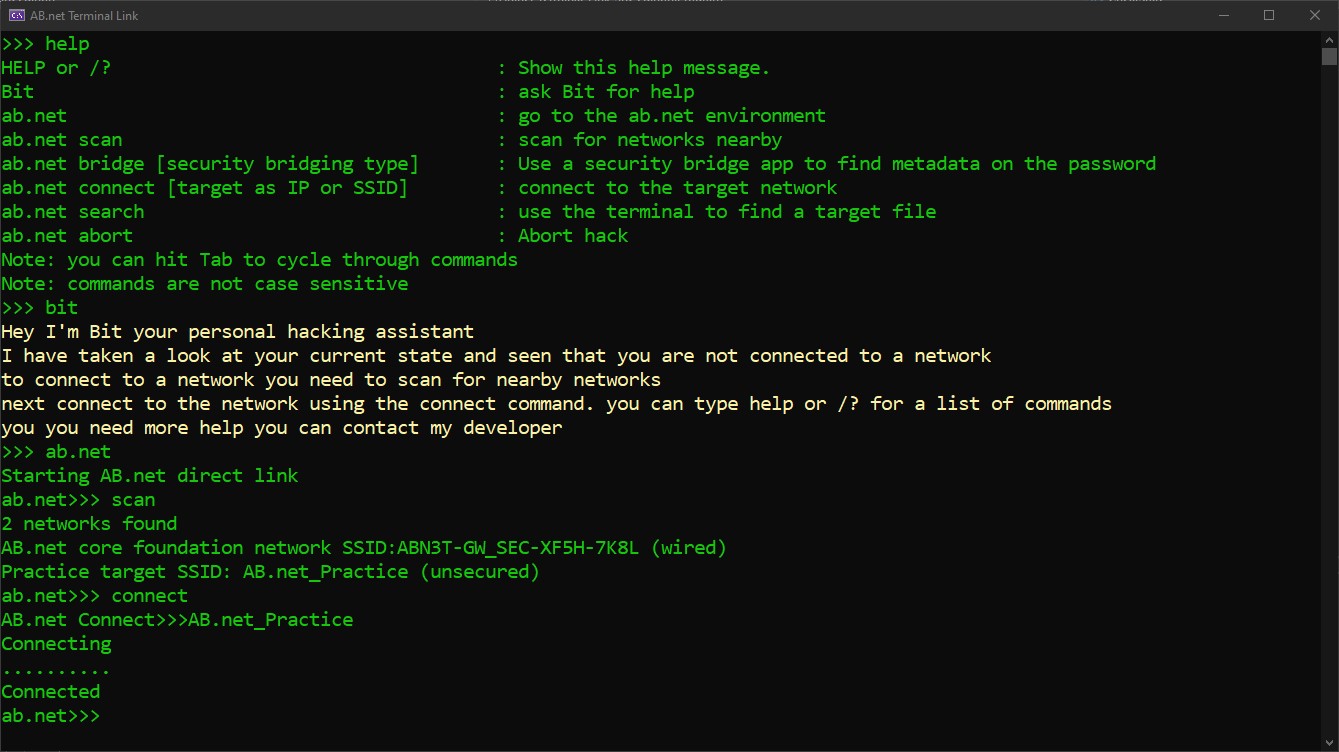Viewport: 1339px width, 752px height.
Task: Maximize the terminal window
Action: (x=1269, y=15)
